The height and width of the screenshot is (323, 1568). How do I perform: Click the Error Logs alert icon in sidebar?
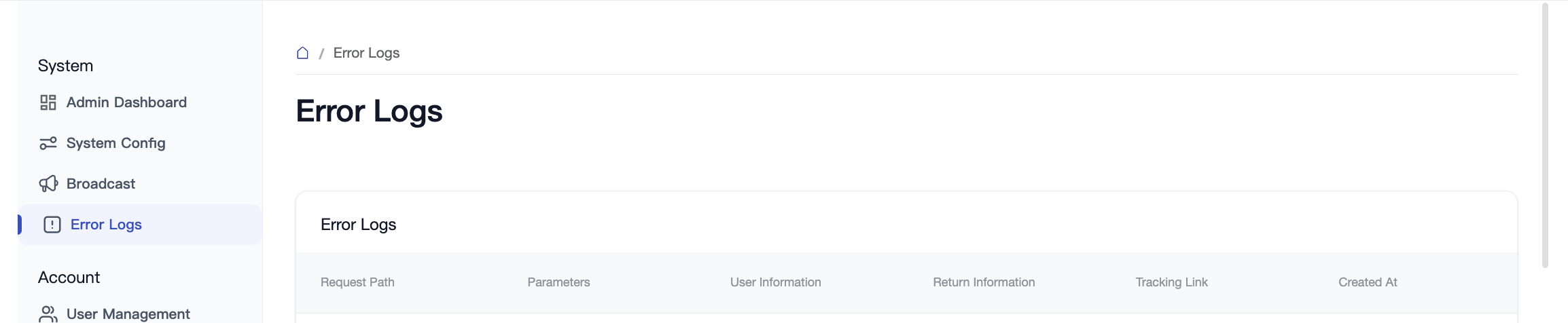pyautogui.click(x=52, y=225)
